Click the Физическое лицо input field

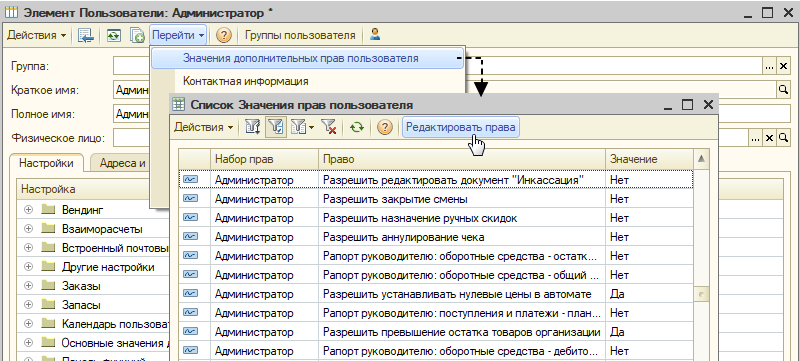coord(131,138)
